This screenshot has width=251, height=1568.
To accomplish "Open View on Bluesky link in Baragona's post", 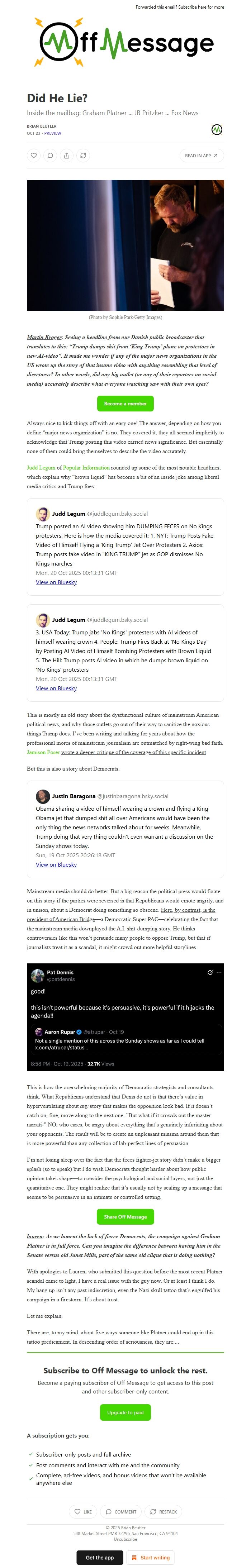I will click(56, 864).
